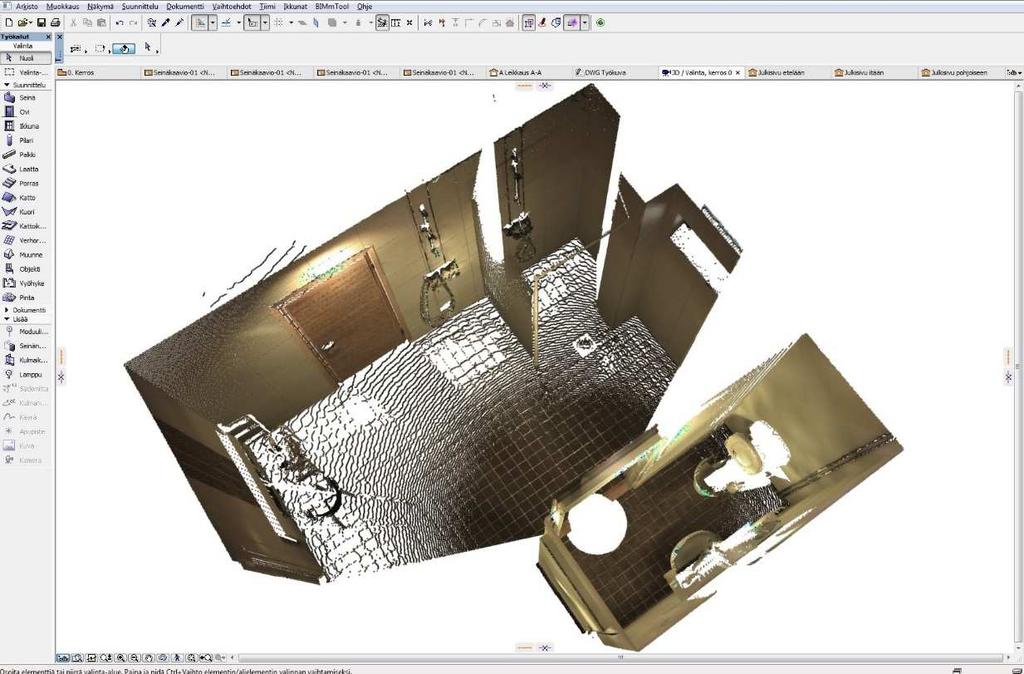
Task: Click the horizontal scrollbar at the bottom
Action: pos(620,658)
